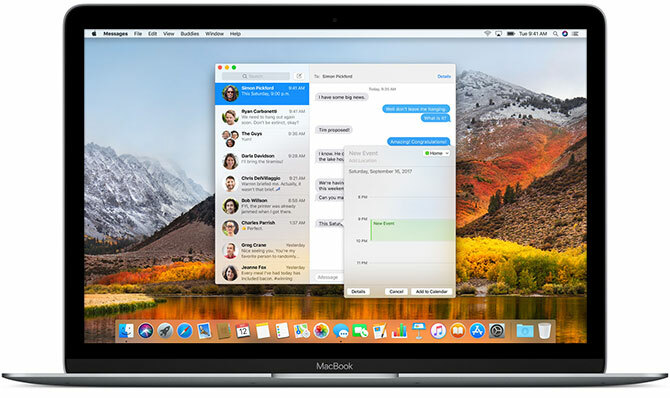The height and width of the screenshot is (398, 670).
Task: Open the Window menu
Action: coord(214,33)
